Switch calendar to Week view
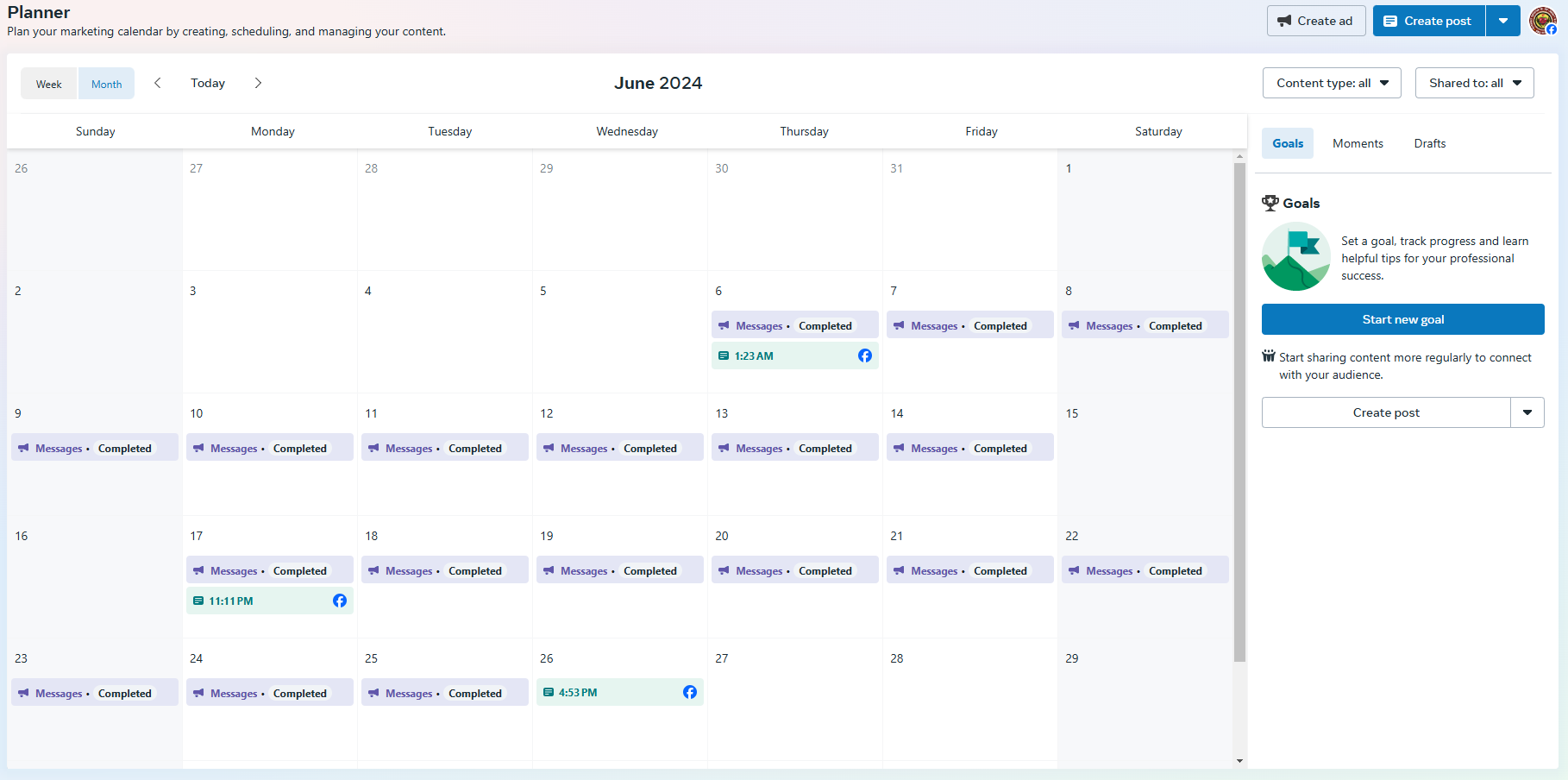The width and height of the screenshot is (1568, 780). (x=48, y=84)
